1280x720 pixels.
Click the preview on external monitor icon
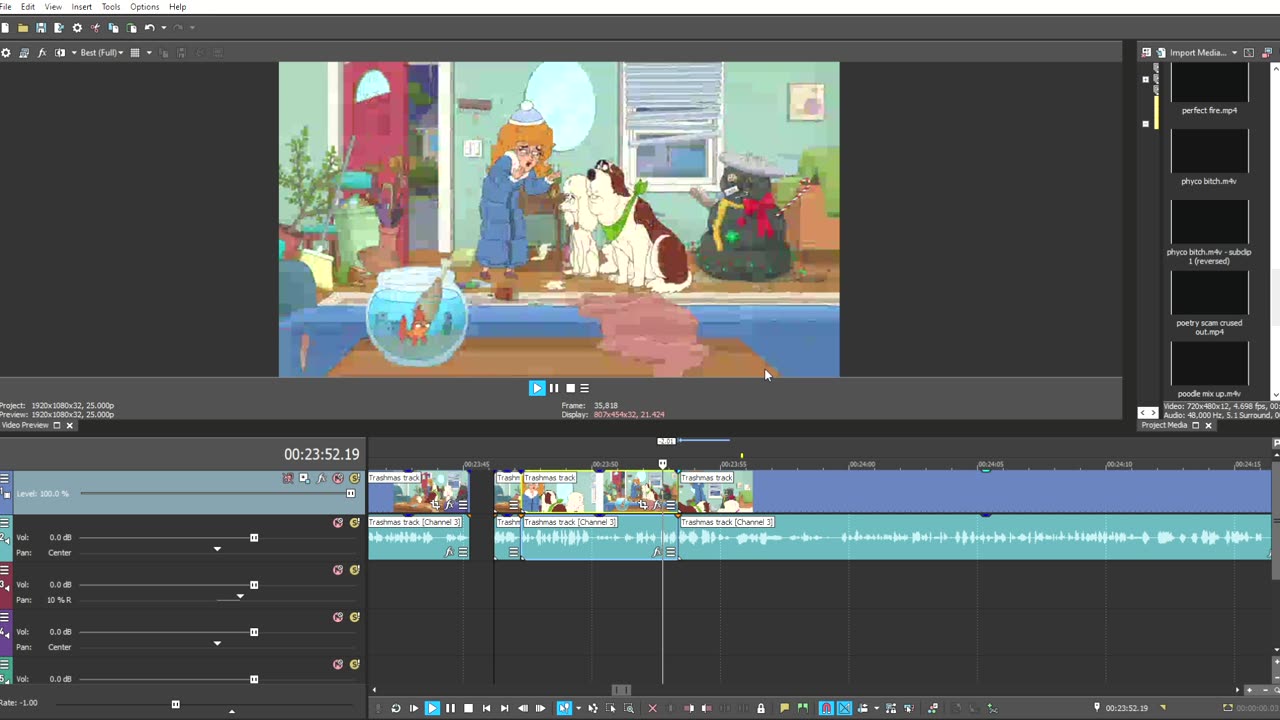24,53
